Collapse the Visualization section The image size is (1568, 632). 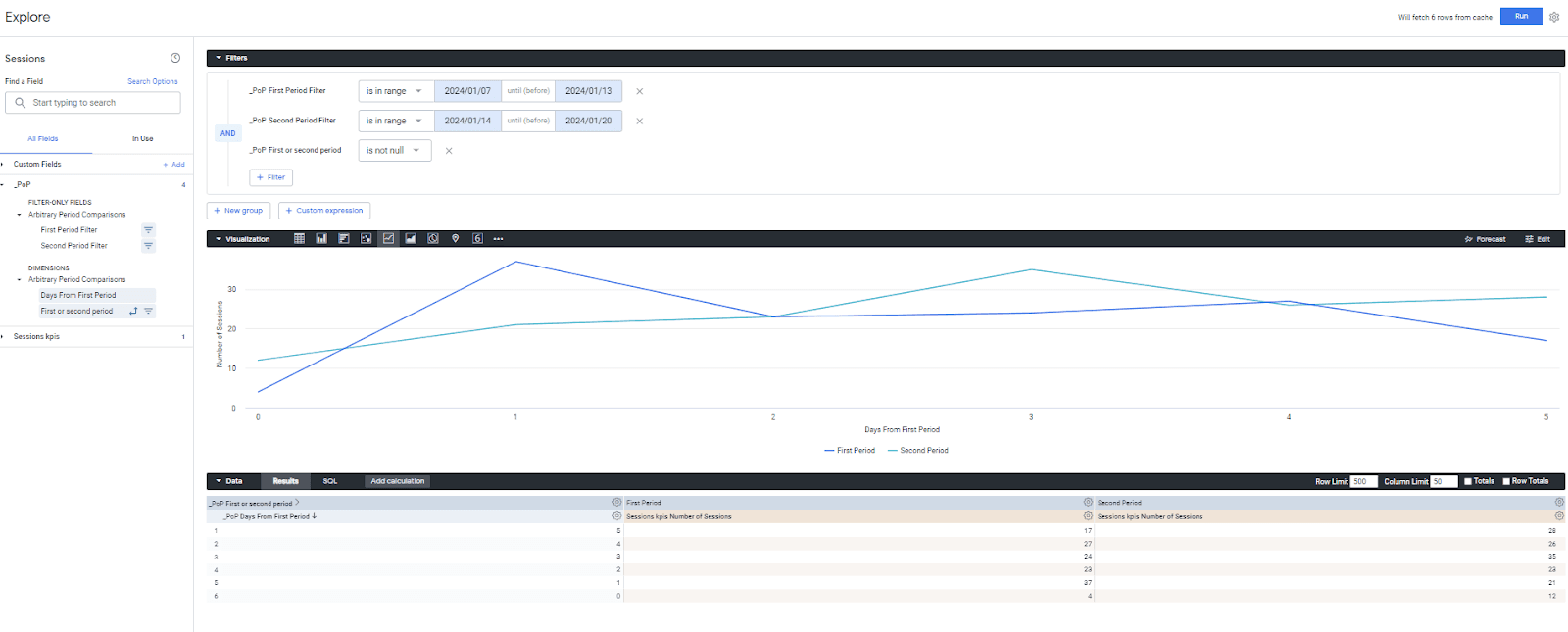pyautogui.click(x=220, y=239)
